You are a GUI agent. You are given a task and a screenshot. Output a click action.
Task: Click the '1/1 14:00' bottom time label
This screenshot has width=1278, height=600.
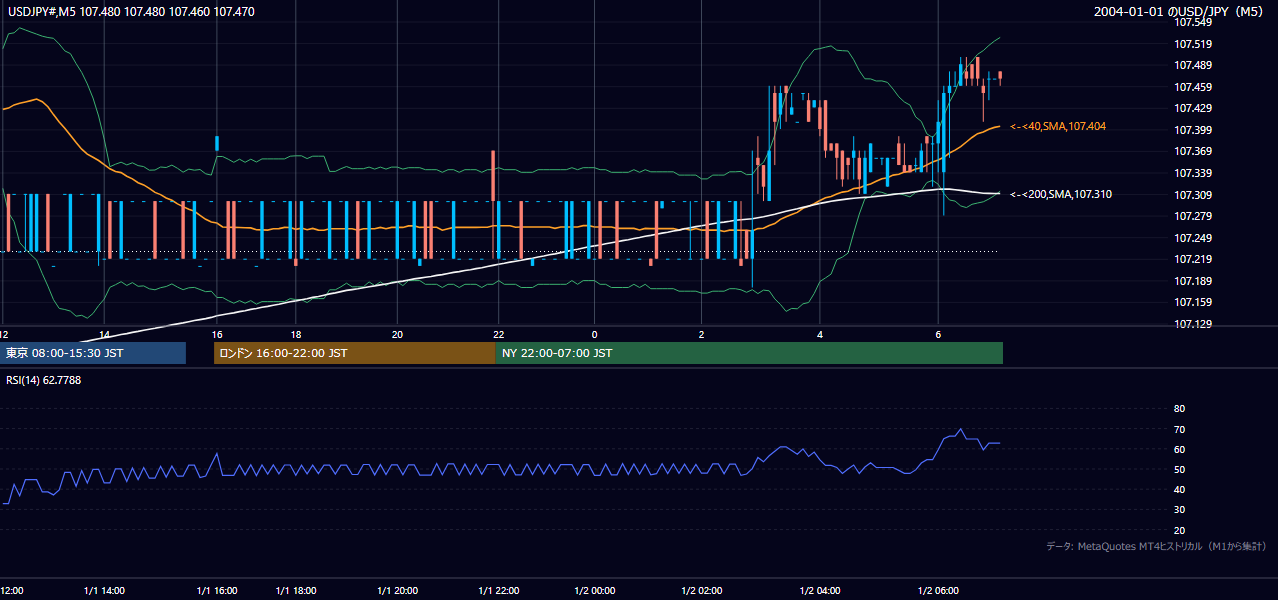click(104, 590)
